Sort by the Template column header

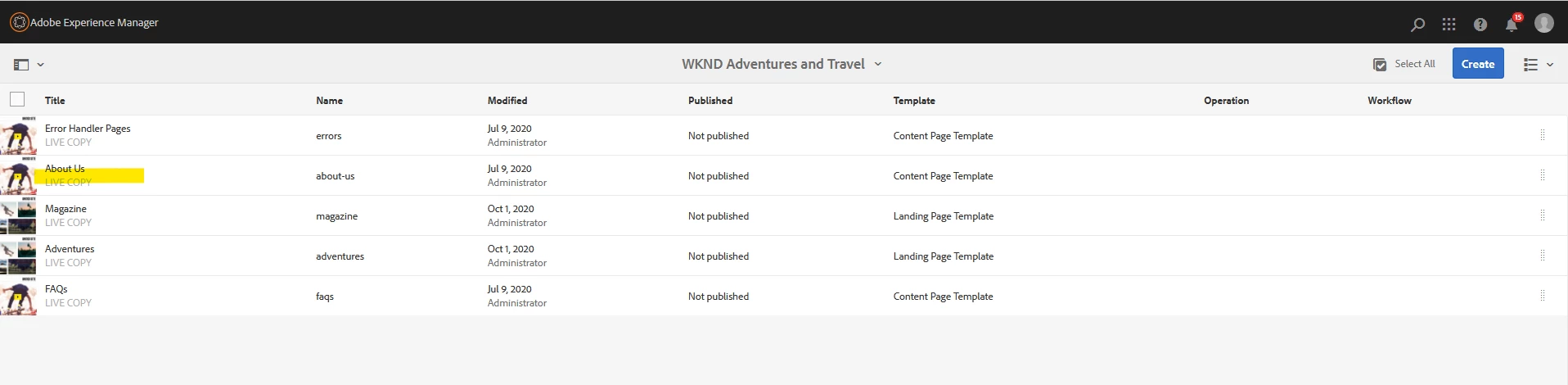point(914,100)
